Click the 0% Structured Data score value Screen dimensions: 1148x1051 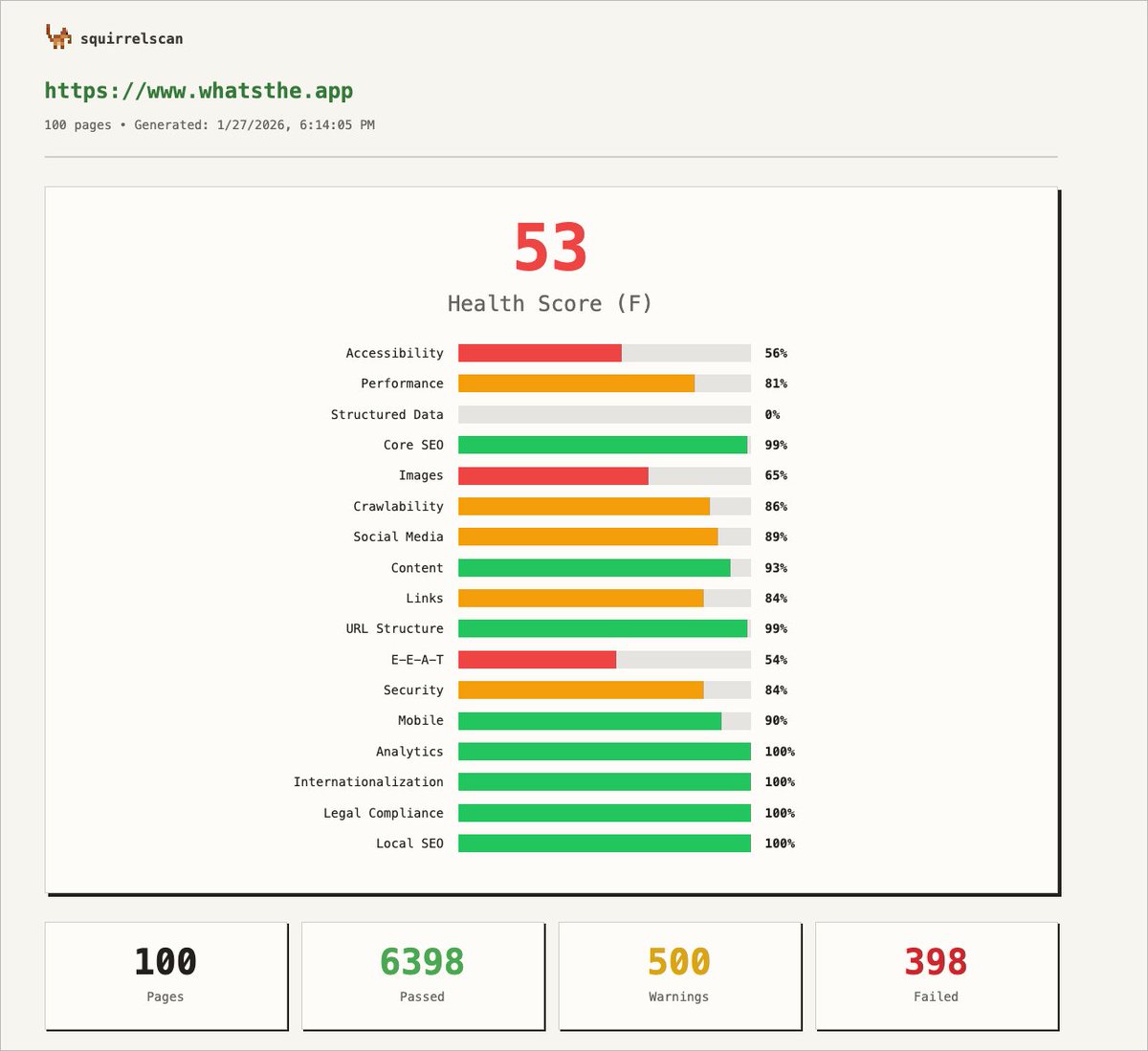tap(772, 414)
